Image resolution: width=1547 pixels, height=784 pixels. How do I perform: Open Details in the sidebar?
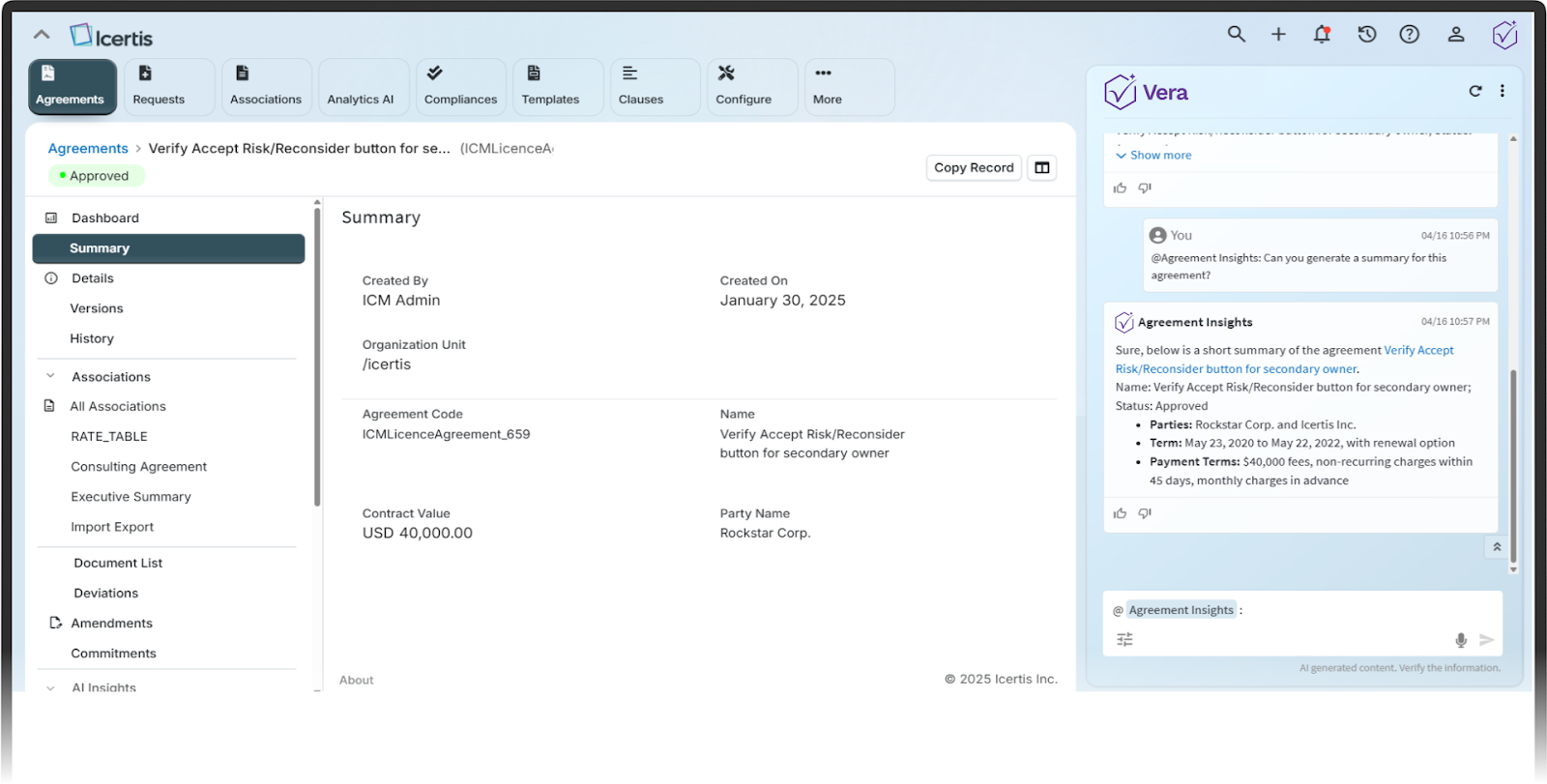[x=93, y=278]
